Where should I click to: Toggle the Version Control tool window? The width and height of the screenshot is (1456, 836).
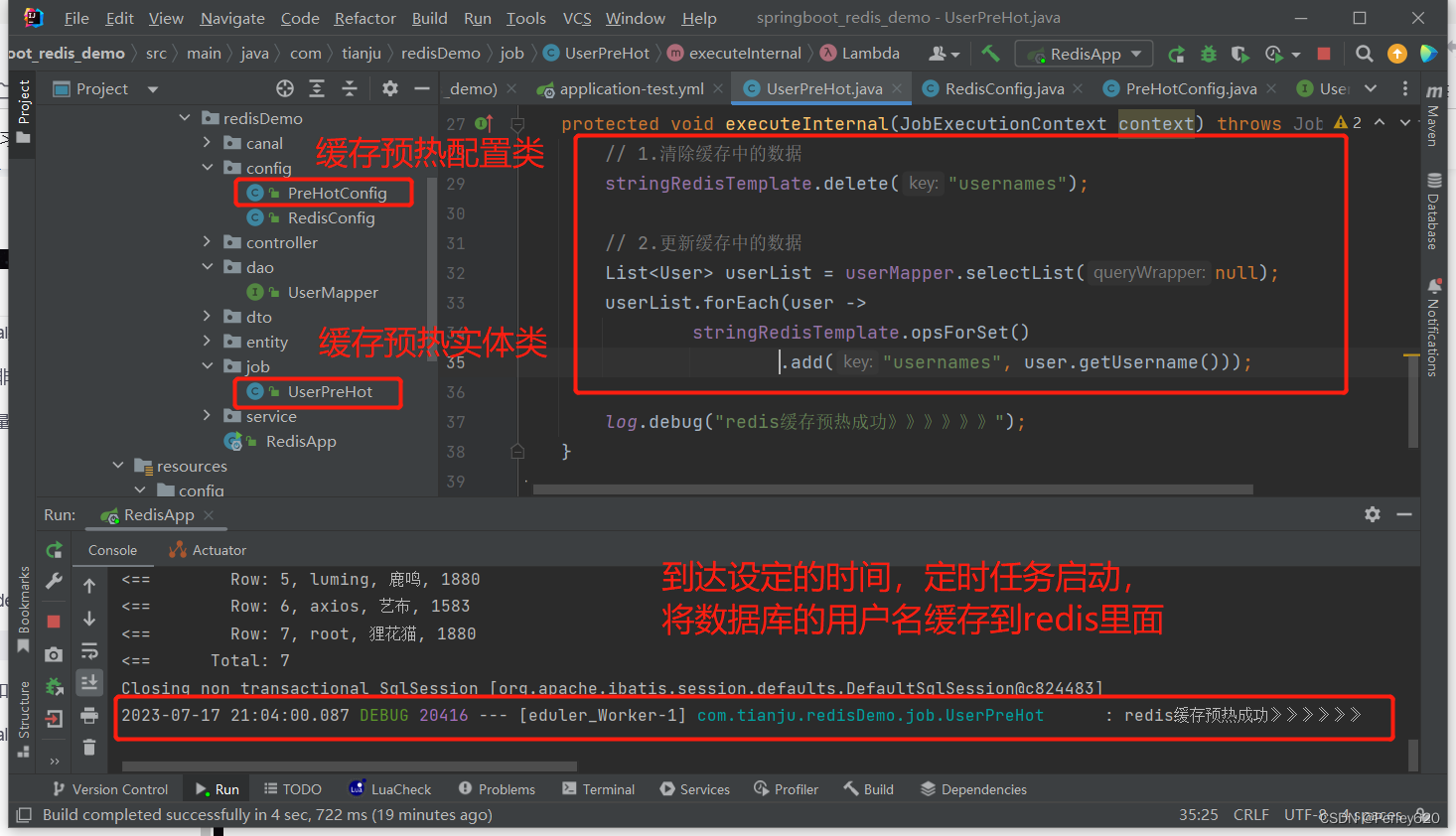coord(110,789)
